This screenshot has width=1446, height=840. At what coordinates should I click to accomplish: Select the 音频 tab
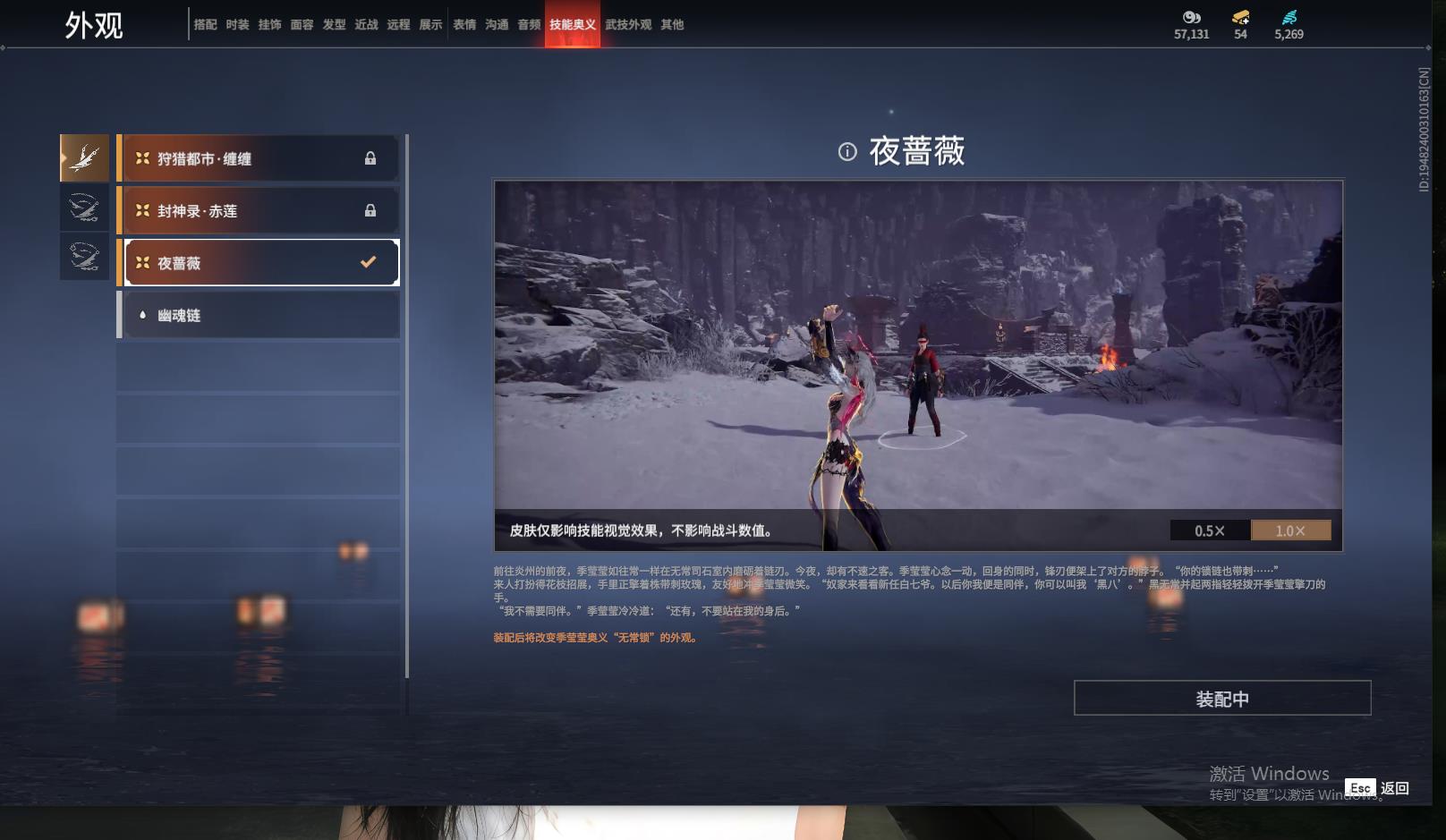pos(529,24)
